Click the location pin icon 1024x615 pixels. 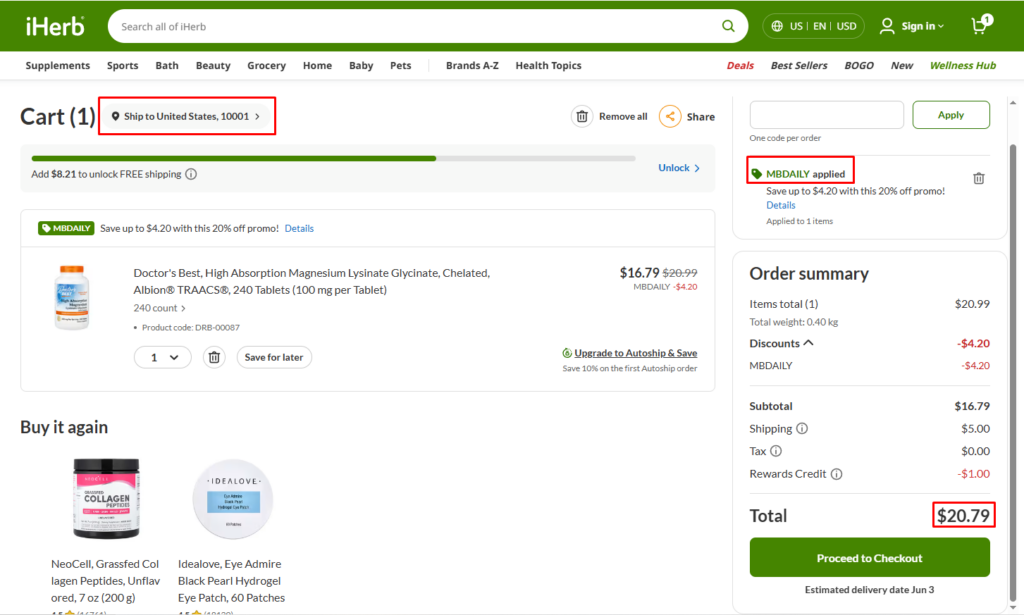point(115,116)
